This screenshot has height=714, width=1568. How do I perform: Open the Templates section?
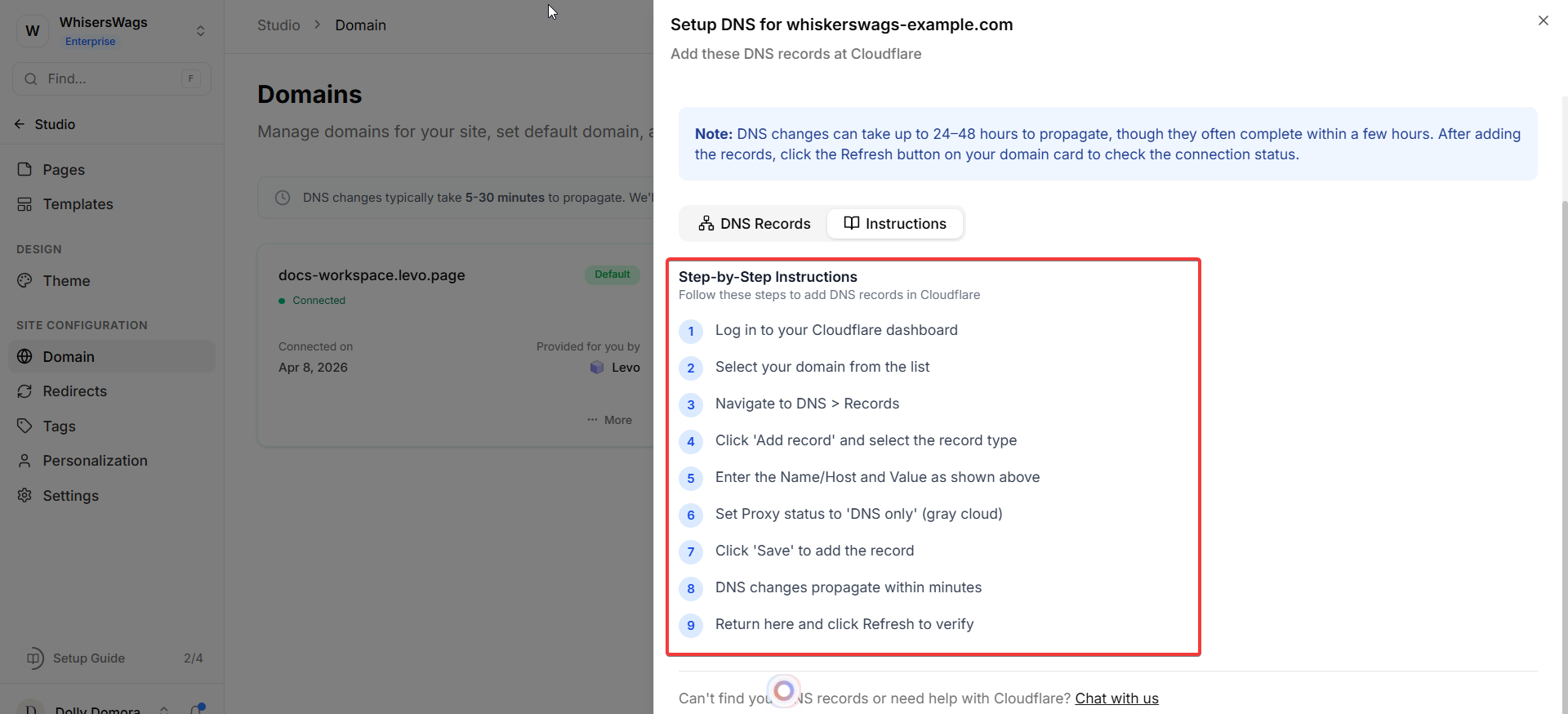pyautogui.click(x=78, y=204)
